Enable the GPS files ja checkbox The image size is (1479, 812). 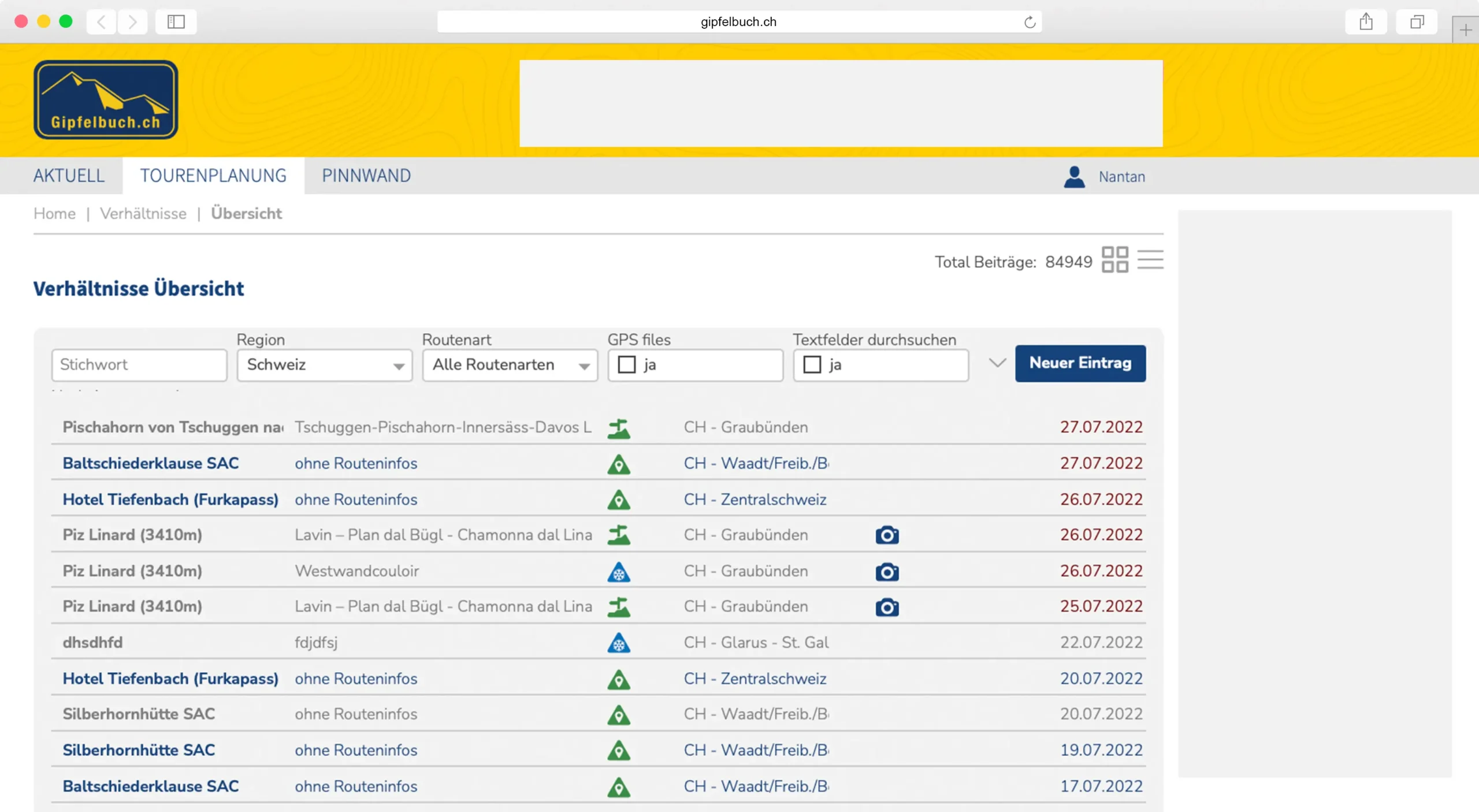click(x=627, y=365)
